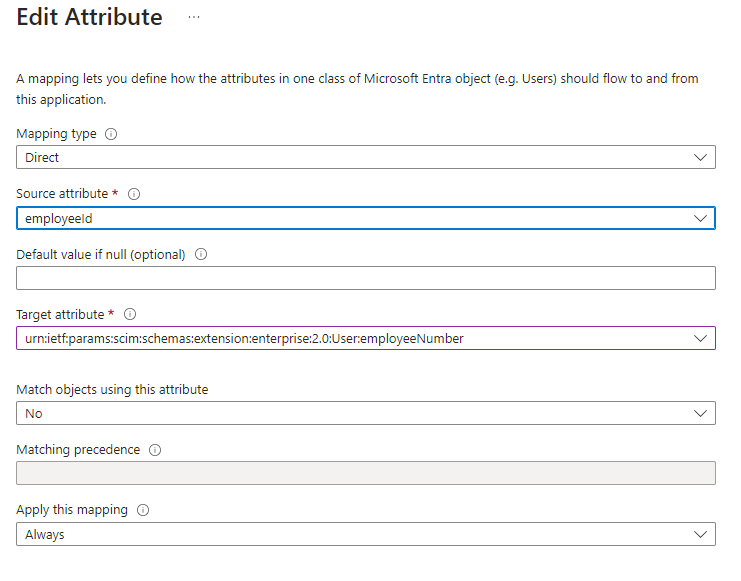Click the Mapping type label

pos(56,134)
